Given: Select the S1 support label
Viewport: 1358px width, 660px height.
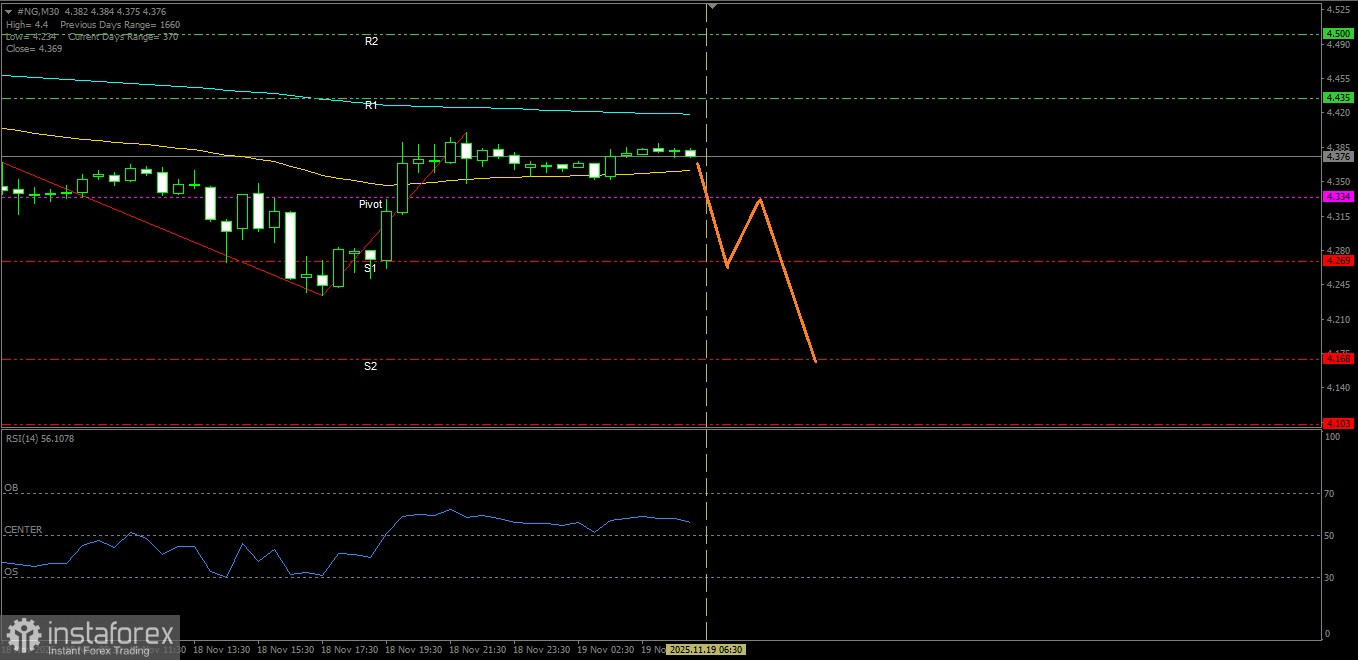Looking at the screenshot, I should (x=371, y=268).
